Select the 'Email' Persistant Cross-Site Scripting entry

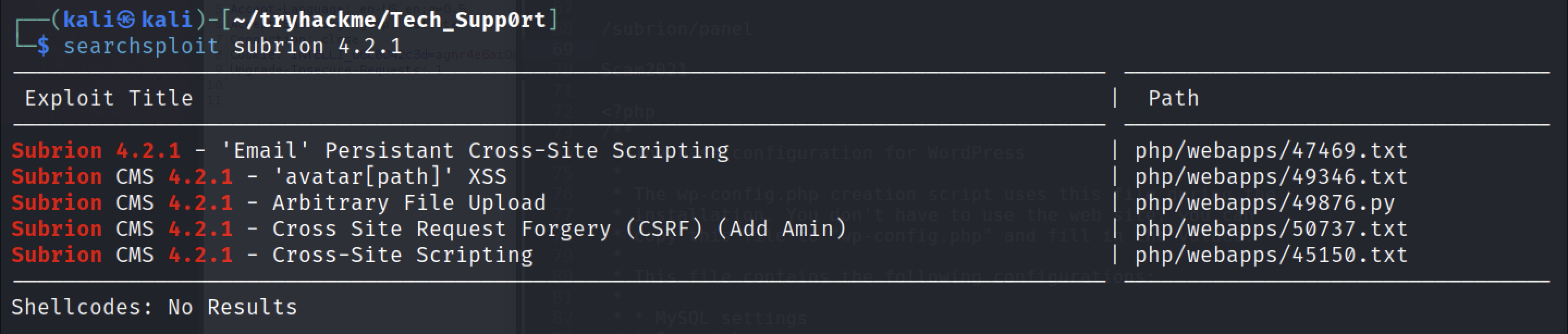click(370, 150)
